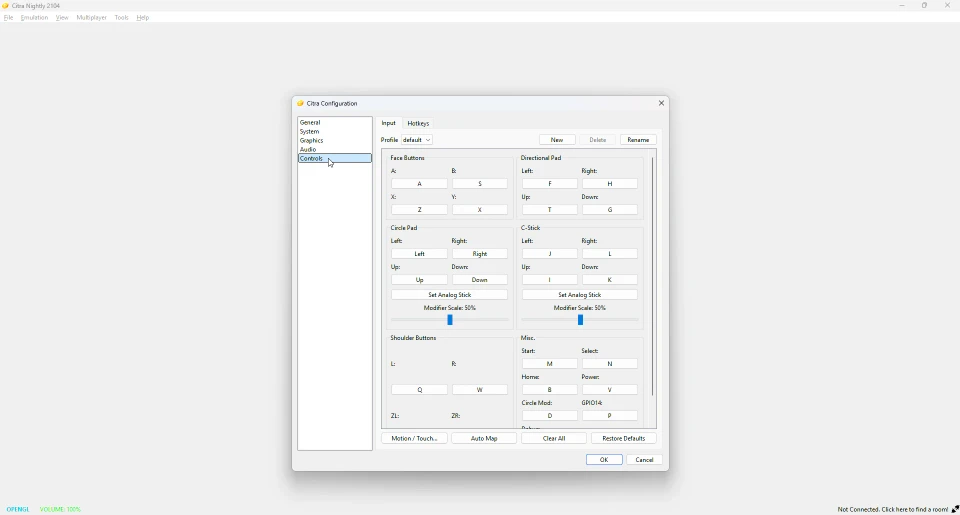The image size is (960, 515).
Task: Select System in the configuration list
Action: (335, 132)
